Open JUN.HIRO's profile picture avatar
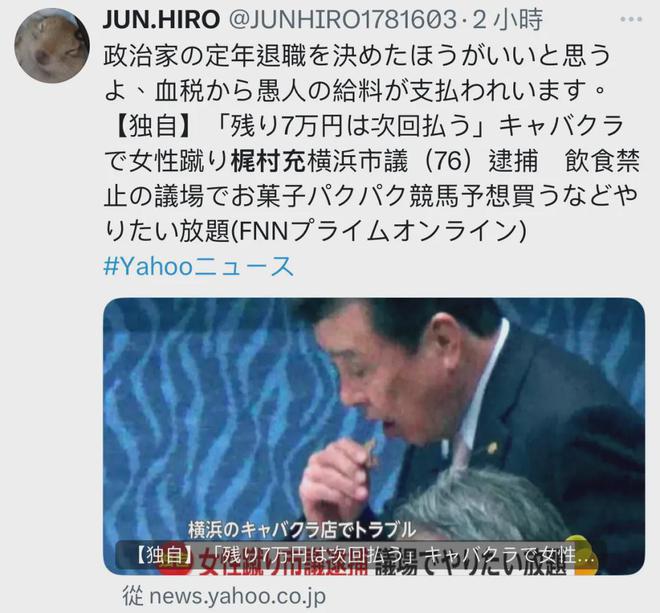 pos(52,45)
